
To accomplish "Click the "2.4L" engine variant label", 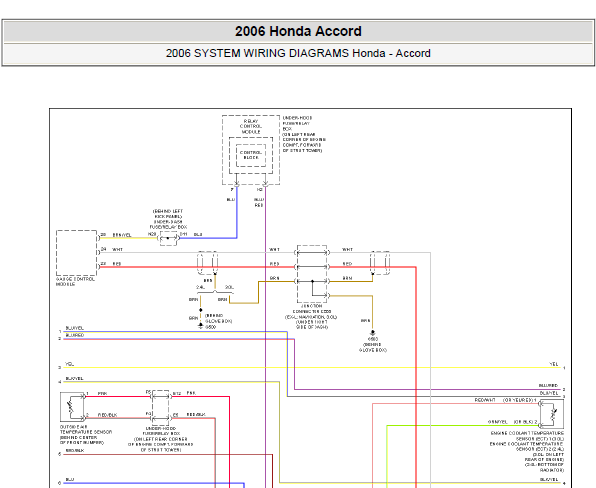I will point(200,287).
